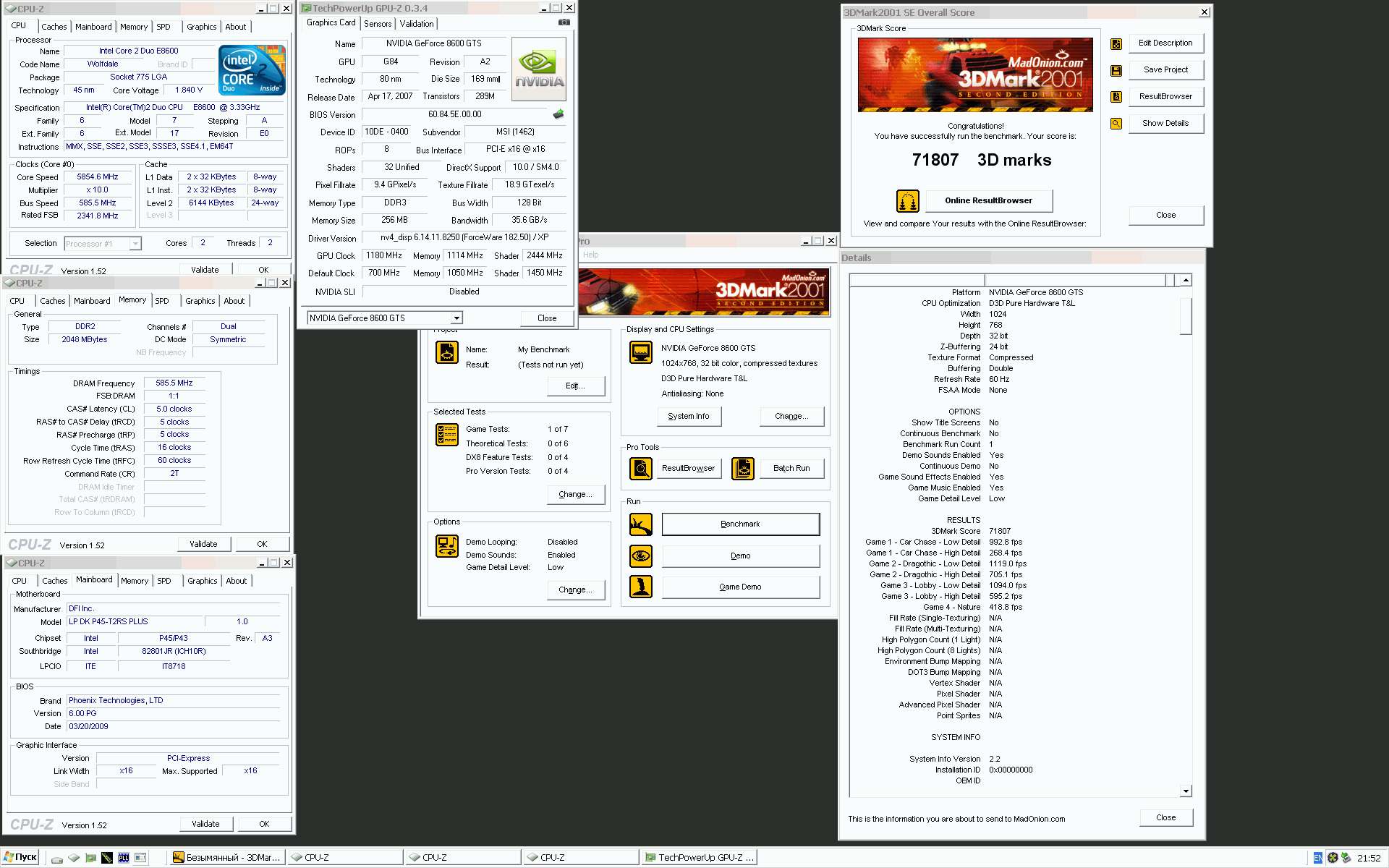
Task: Click the Batch Run button
Action: 791,469
